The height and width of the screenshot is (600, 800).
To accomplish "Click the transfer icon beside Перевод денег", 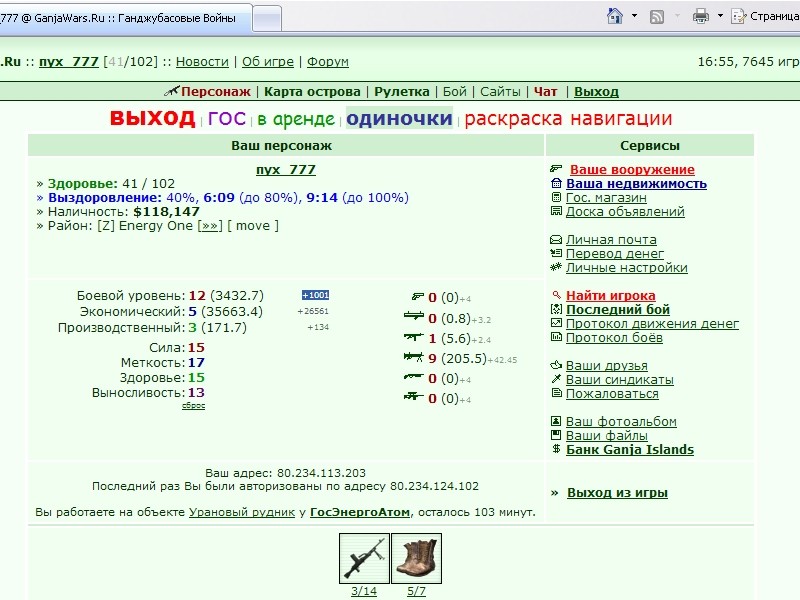I will click(x=556, y=253).
